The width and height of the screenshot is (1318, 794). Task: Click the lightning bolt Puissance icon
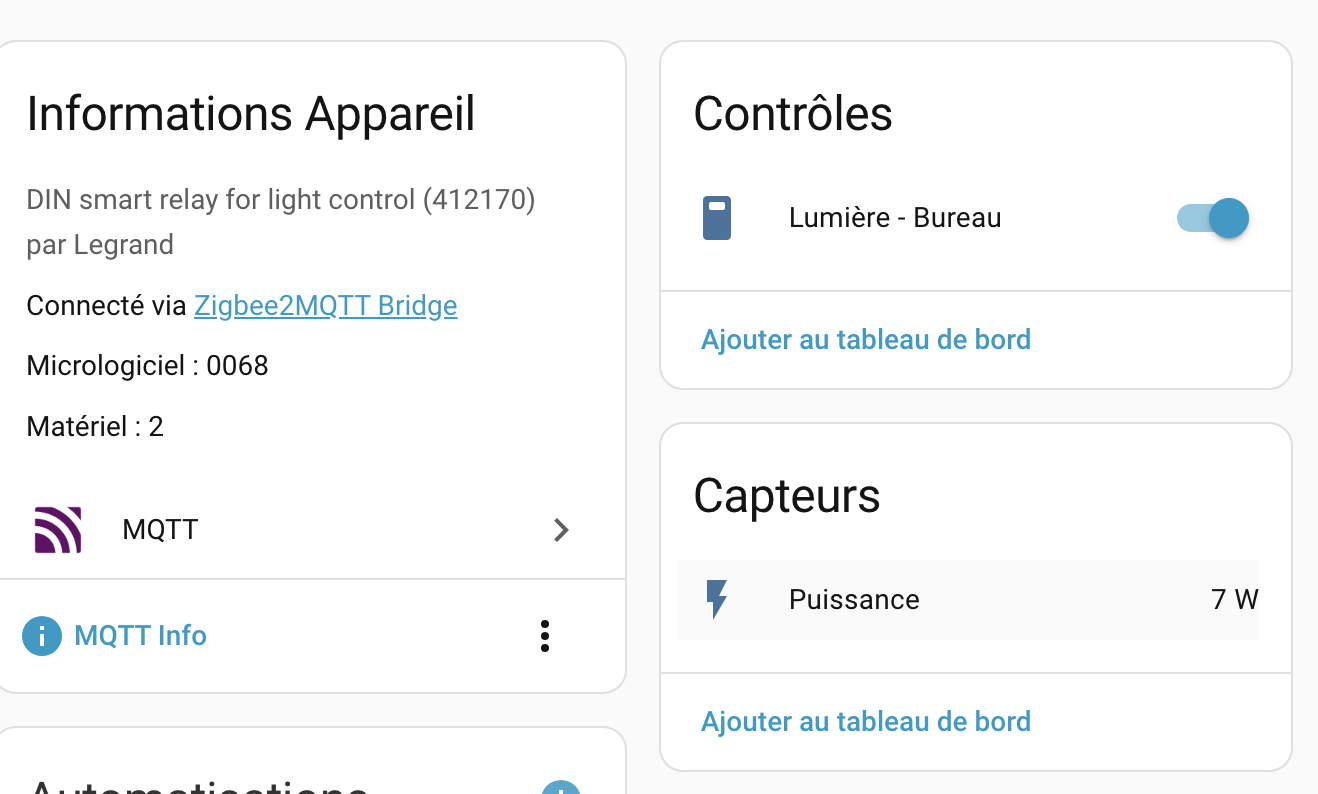716,600
